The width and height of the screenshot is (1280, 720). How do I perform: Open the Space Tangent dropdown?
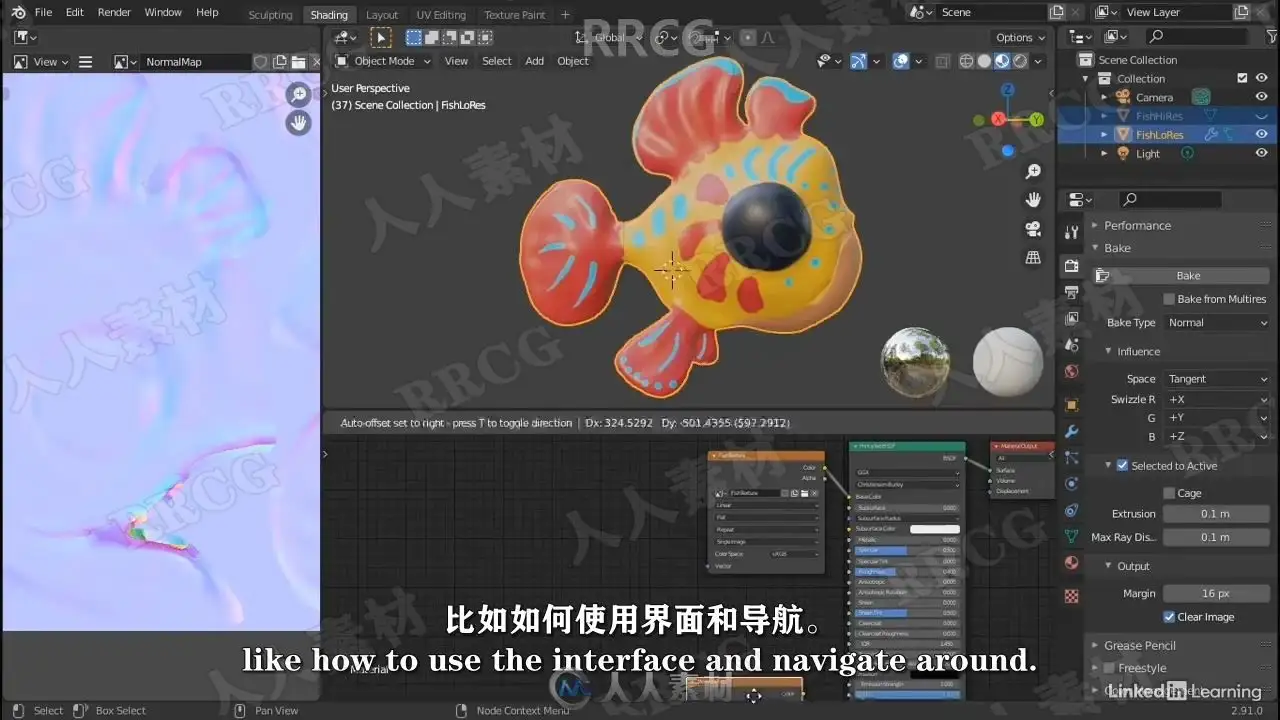[1217, 379]
